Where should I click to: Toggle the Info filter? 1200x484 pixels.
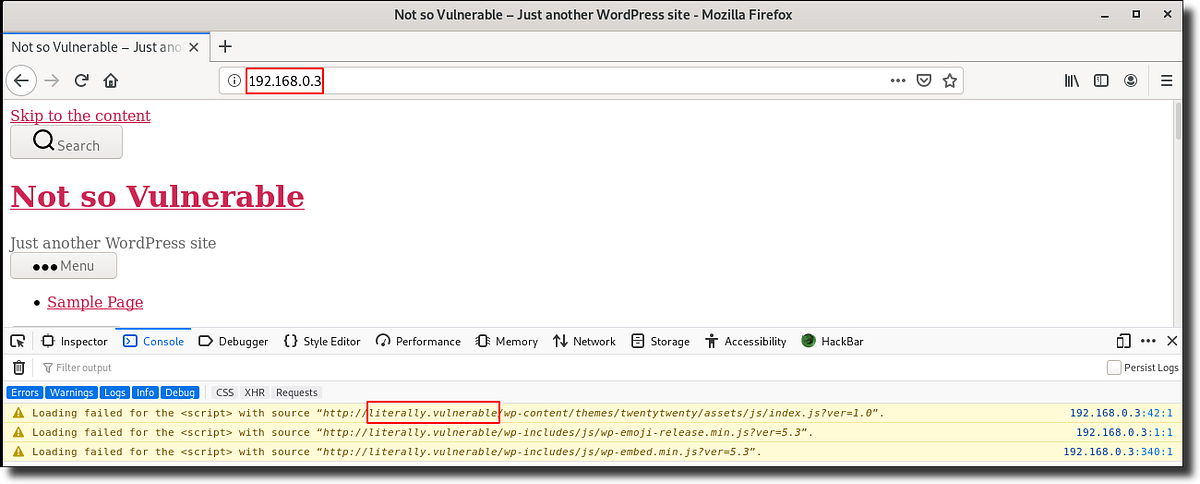146,393
